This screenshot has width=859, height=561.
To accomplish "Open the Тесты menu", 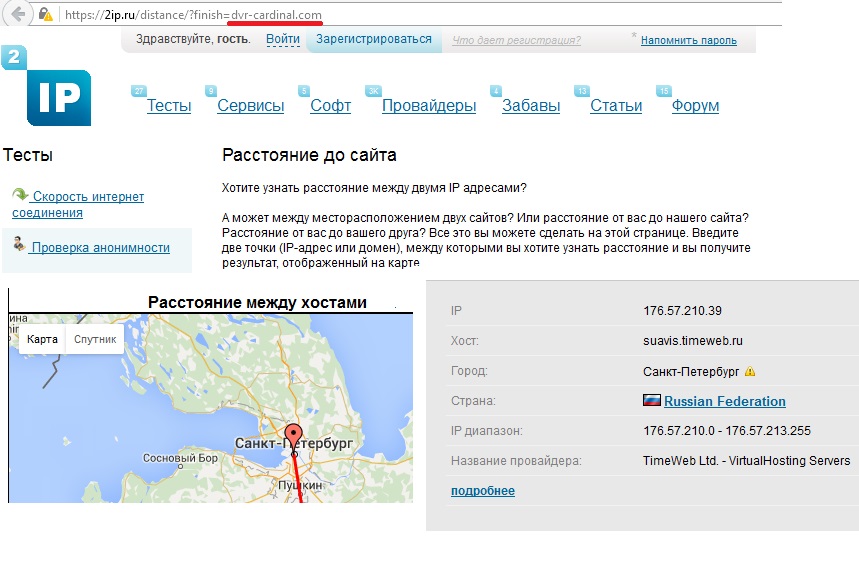I will pyautogui.click(x=168, y=106).
